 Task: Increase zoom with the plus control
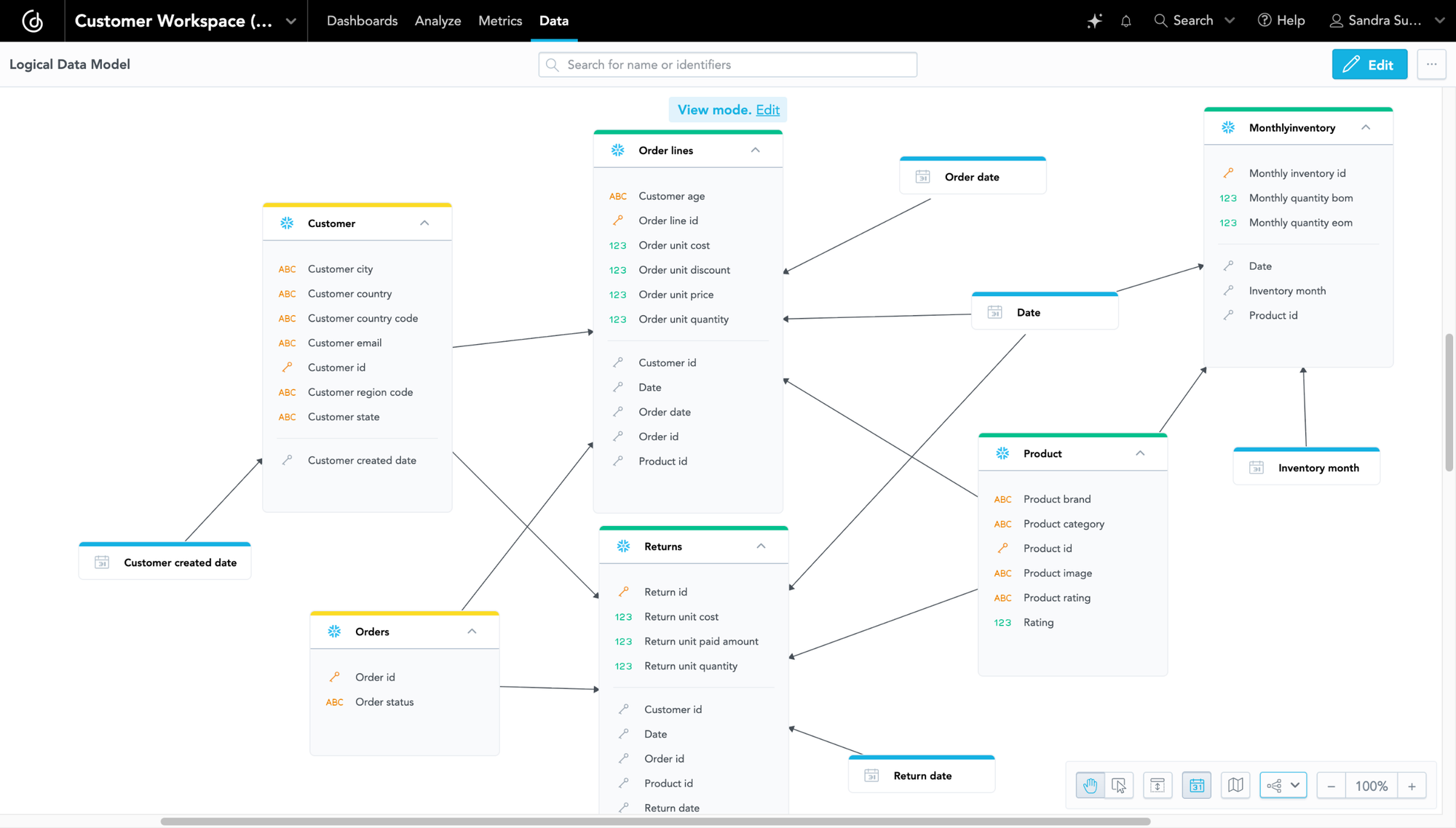pyautogui.click(x=1412, y=786)
